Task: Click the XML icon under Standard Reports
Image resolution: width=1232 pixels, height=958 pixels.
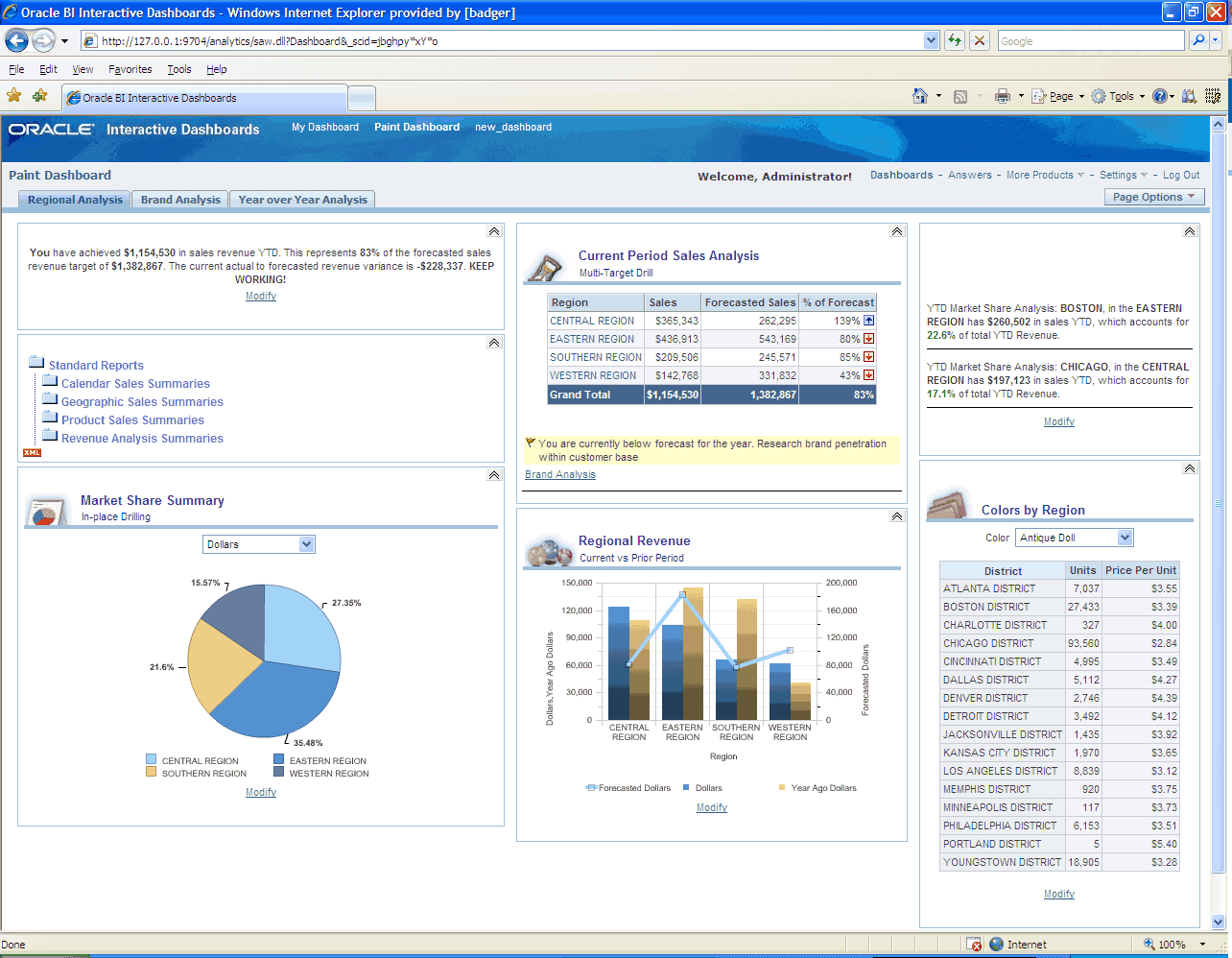Action: (x=33, y=453)
